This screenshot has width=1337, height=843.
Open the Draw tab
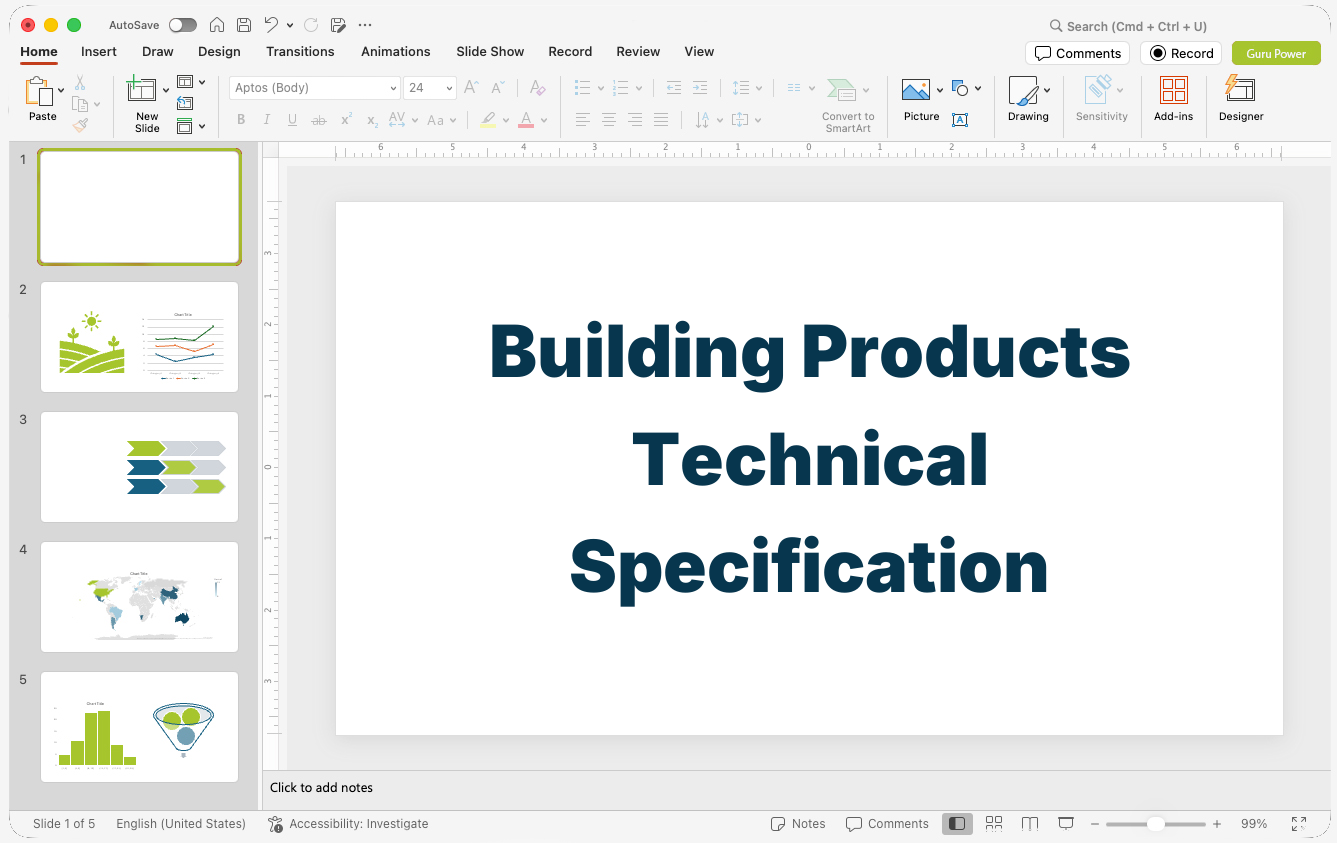(x=157, y=51)
